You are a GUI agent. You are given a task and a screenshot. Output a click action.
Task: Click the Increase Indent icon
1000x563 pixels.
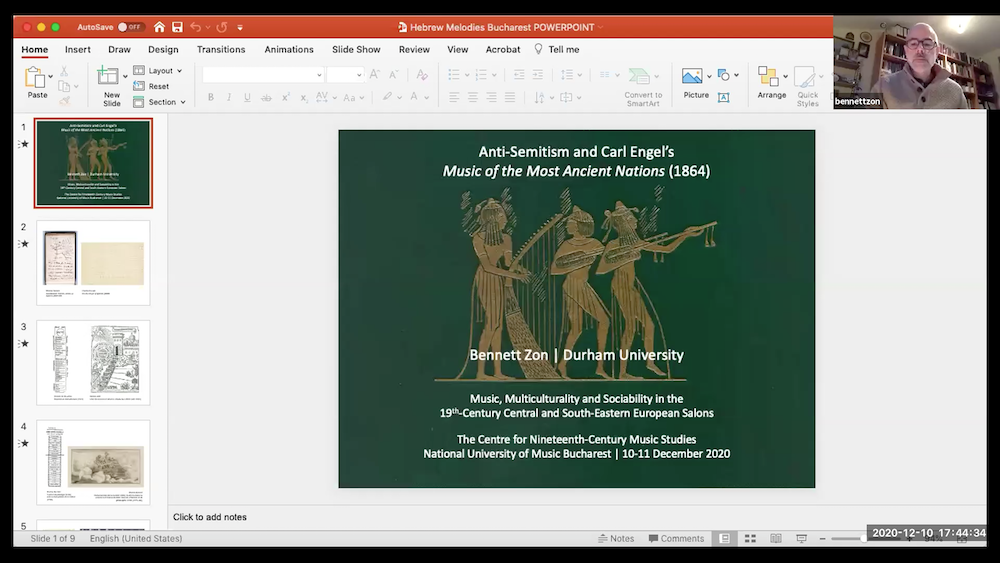[538, 75]
